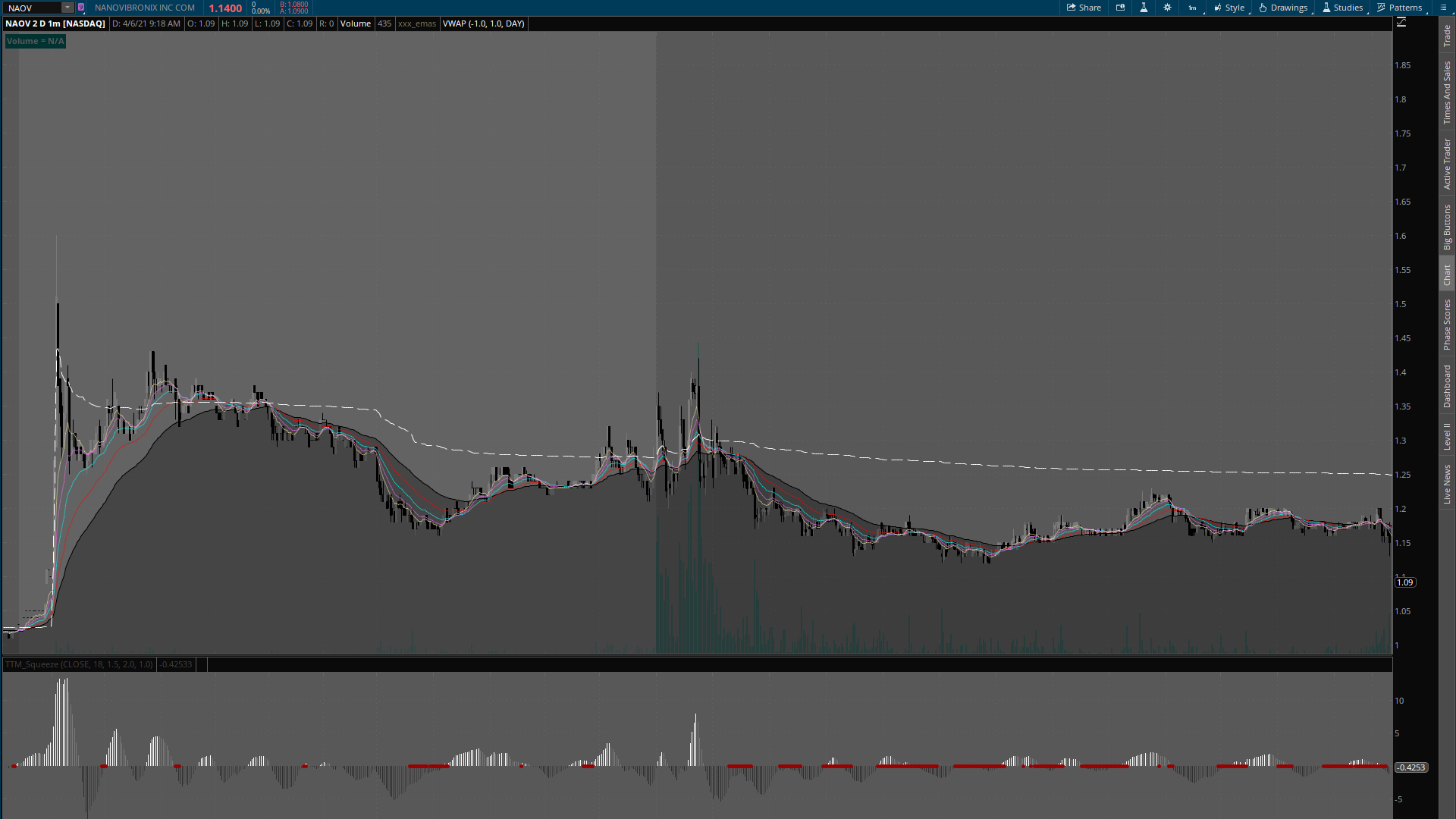
Task: Open the alert/notification icon next to Share
Action: pyautogui.click(x=1120, y=8)
